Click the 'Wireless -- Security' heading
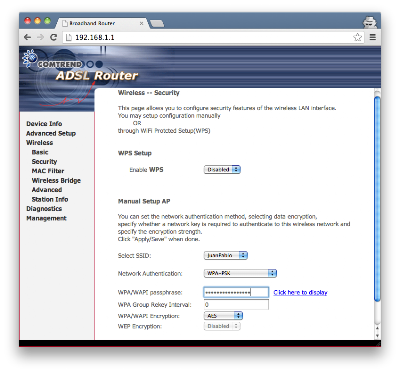 [x=148, y=93]
